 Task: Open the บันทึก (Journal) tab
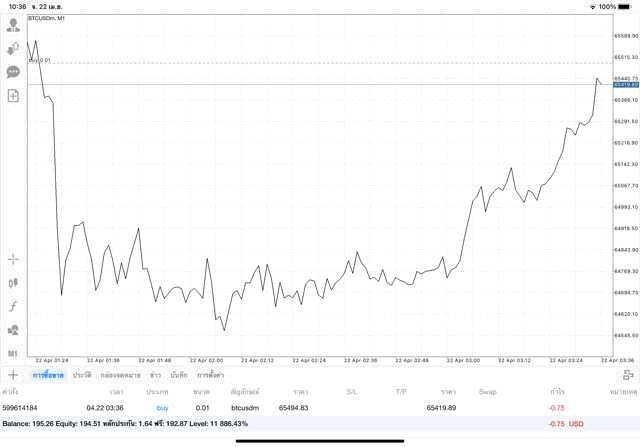pyautogui.click(x=179, y=375)
